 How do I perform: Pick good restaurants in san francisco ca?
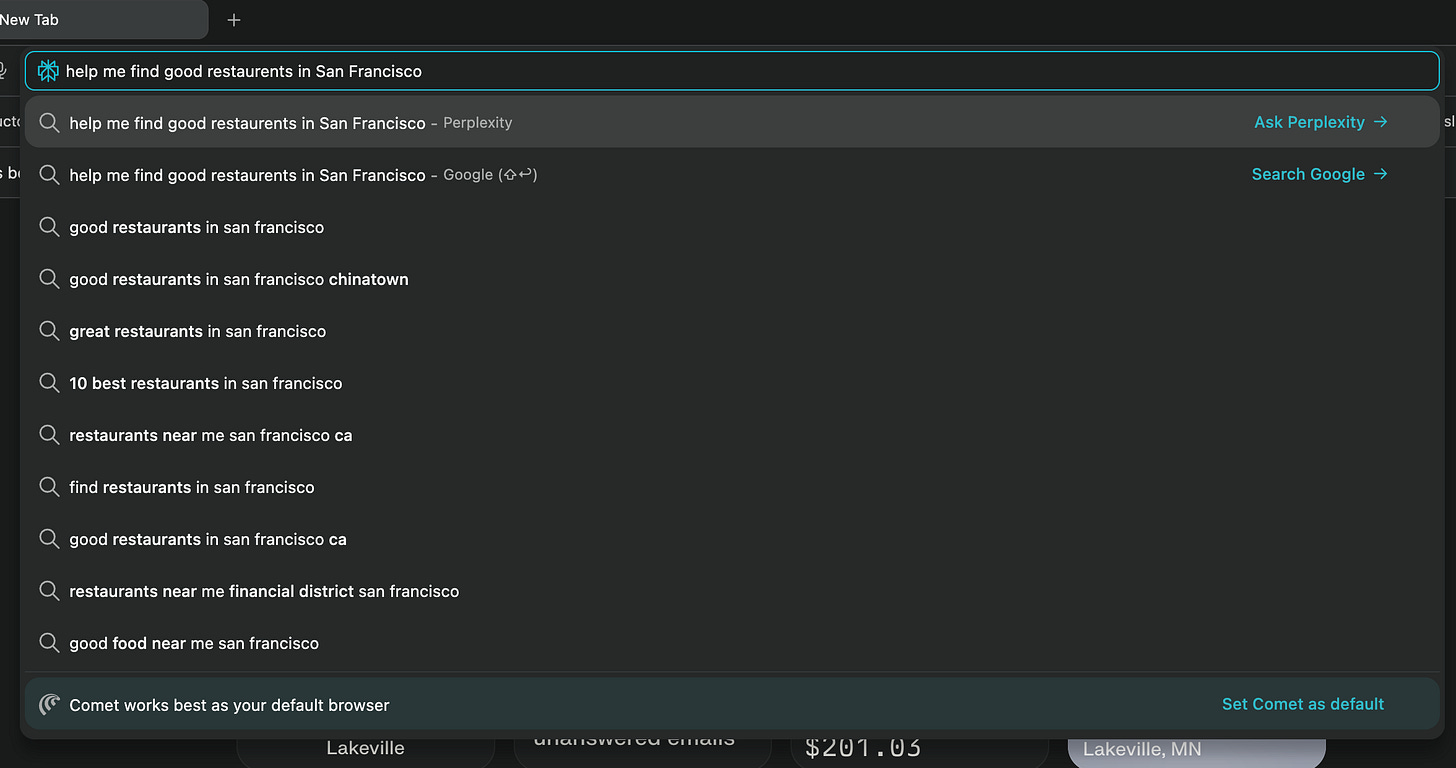pos(732,539)
